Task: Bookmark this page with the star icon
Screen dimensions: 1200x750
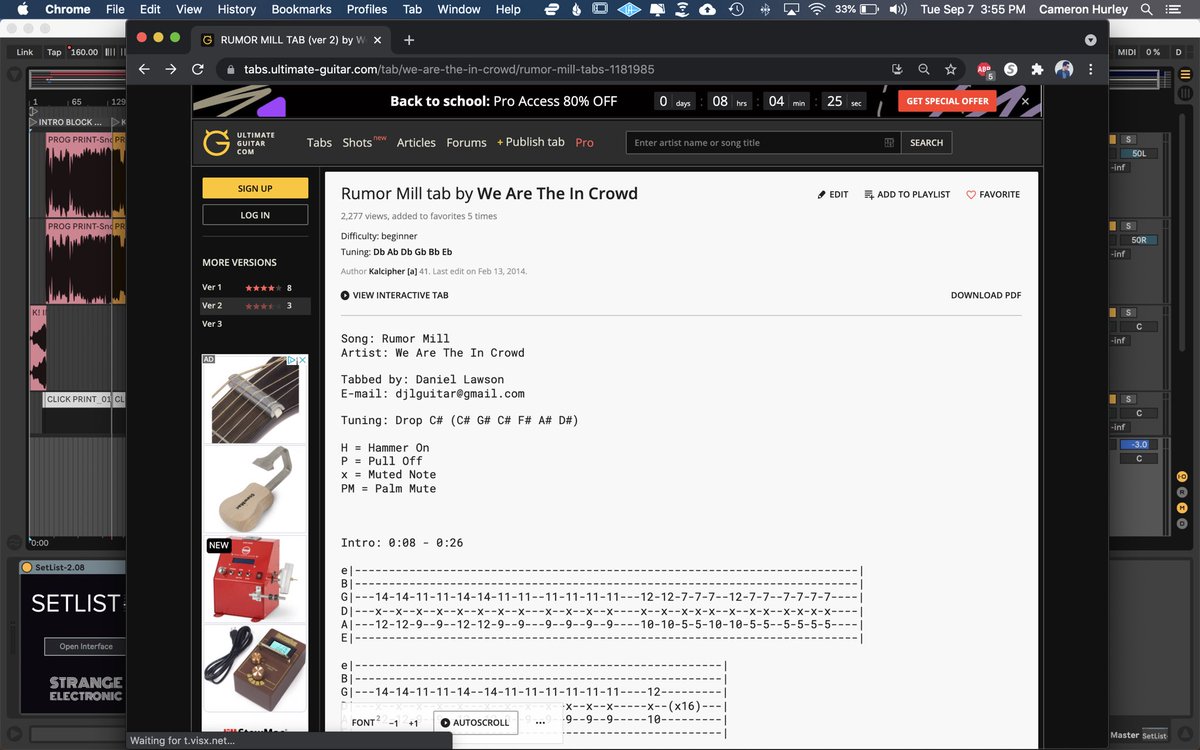Action: tap(951, 69)
